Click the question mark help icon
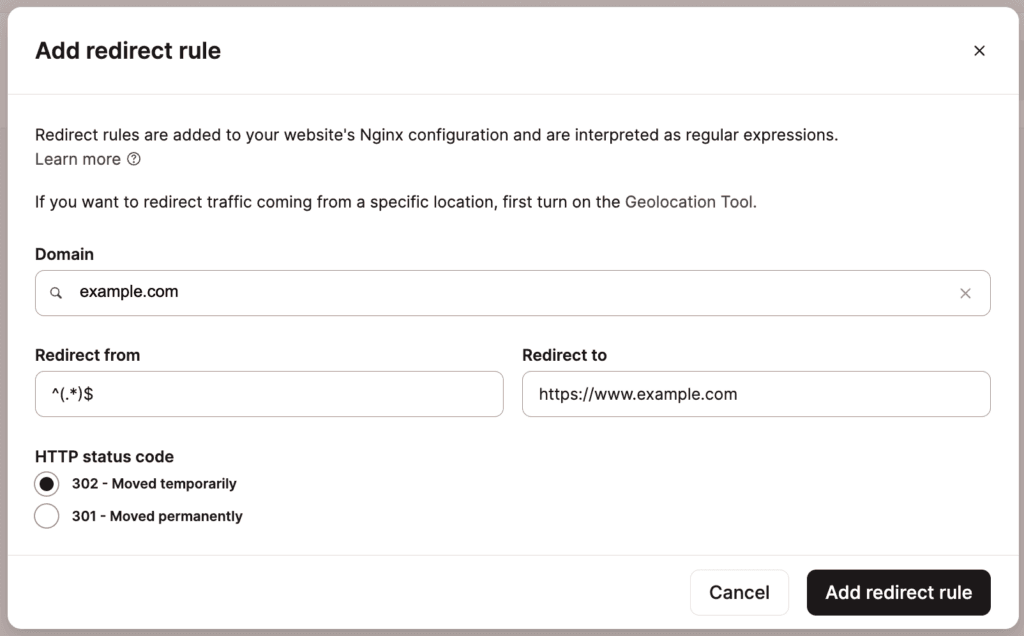The image size is (1024, 636). coord(134,159)
